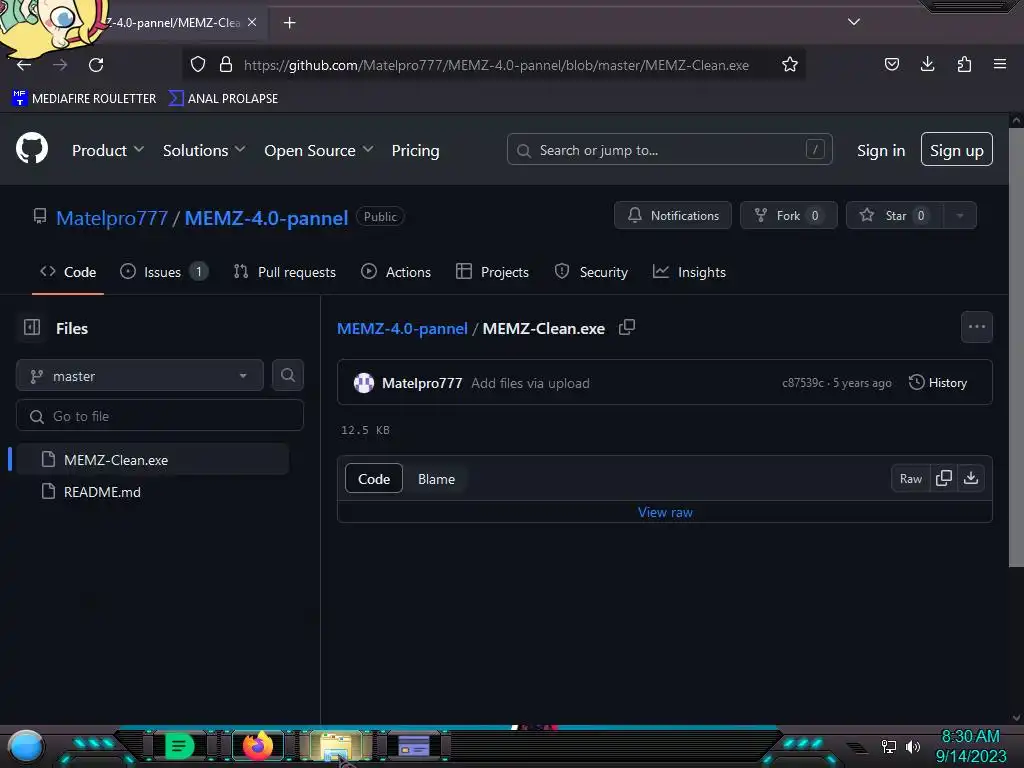Open the MEMZ-4.0-pannel repository title link
The width and height of the screenshot is (1024, 768).
pyautogui.click(x=266, y=217)
